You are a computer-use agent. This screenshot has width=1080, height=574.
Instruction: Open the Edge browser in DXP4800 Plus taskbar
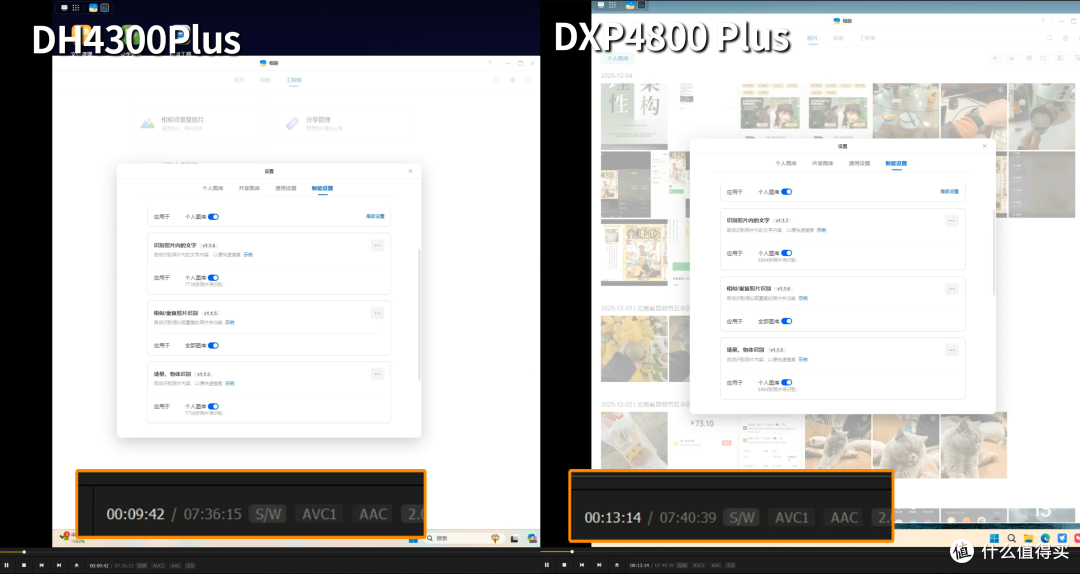[1045, 538]
